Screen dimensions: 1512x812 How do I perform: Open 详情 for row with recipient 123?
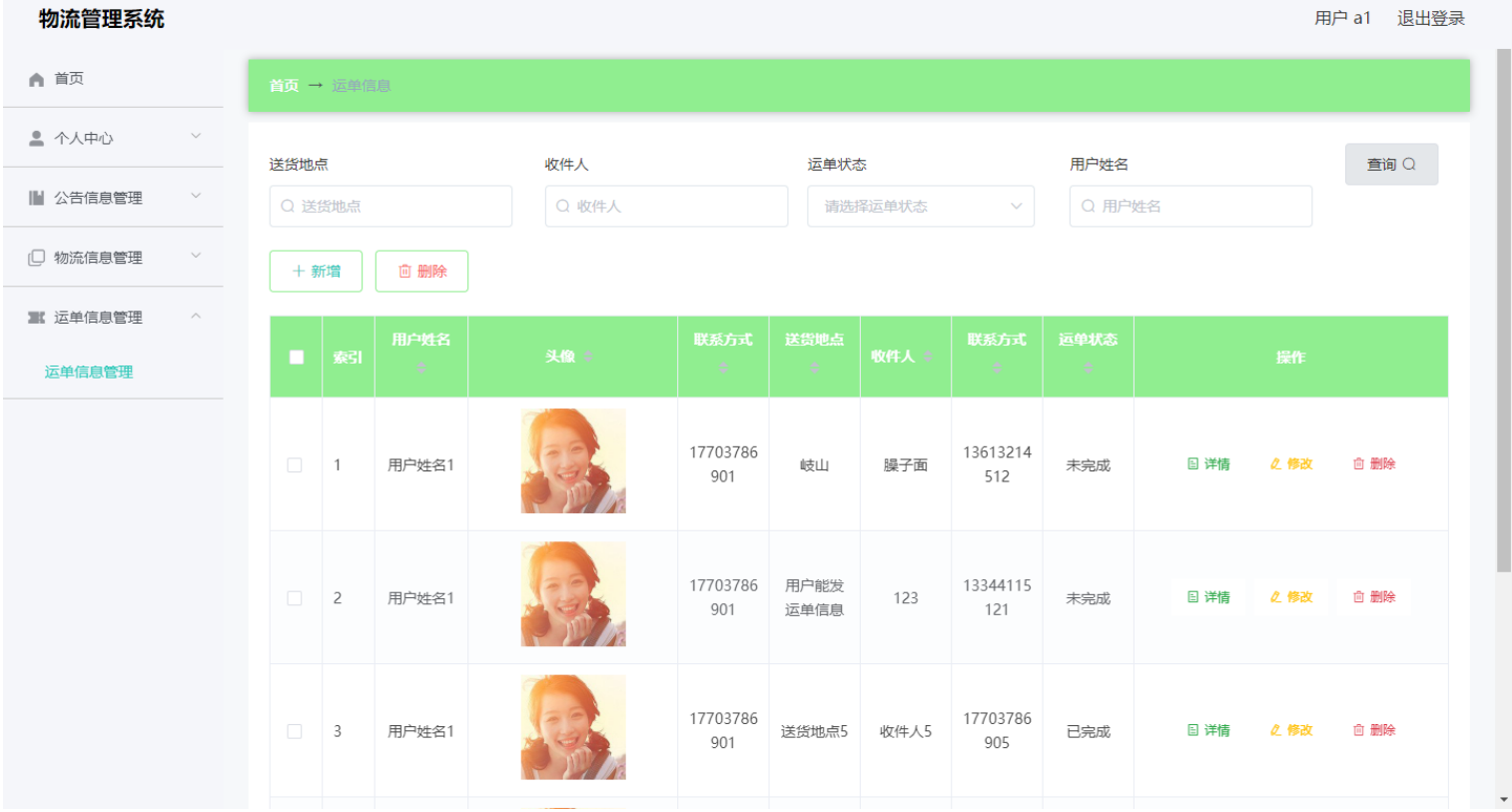(x=1208, y=597)
